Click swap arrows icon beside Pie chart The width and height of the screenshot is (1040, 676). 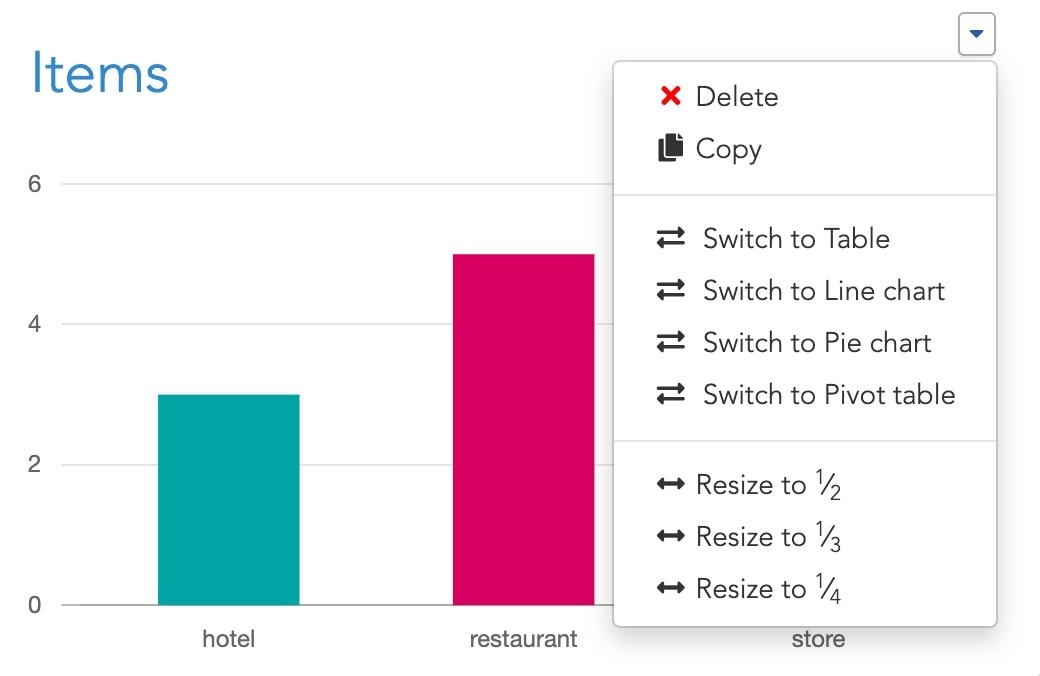tap(671, 342)
